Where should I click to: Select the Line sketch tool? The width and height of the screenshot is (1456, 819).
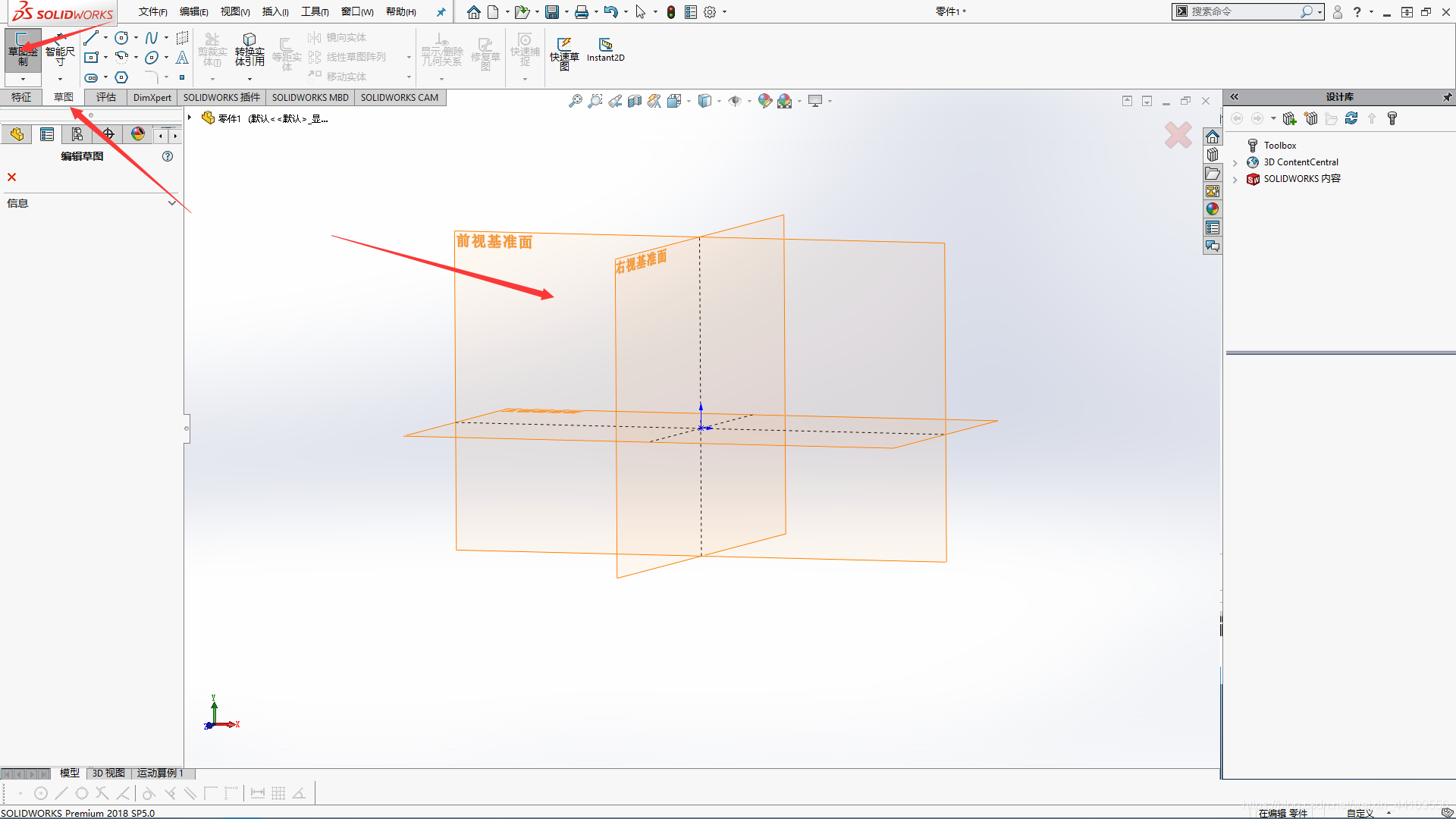point(91,38)
